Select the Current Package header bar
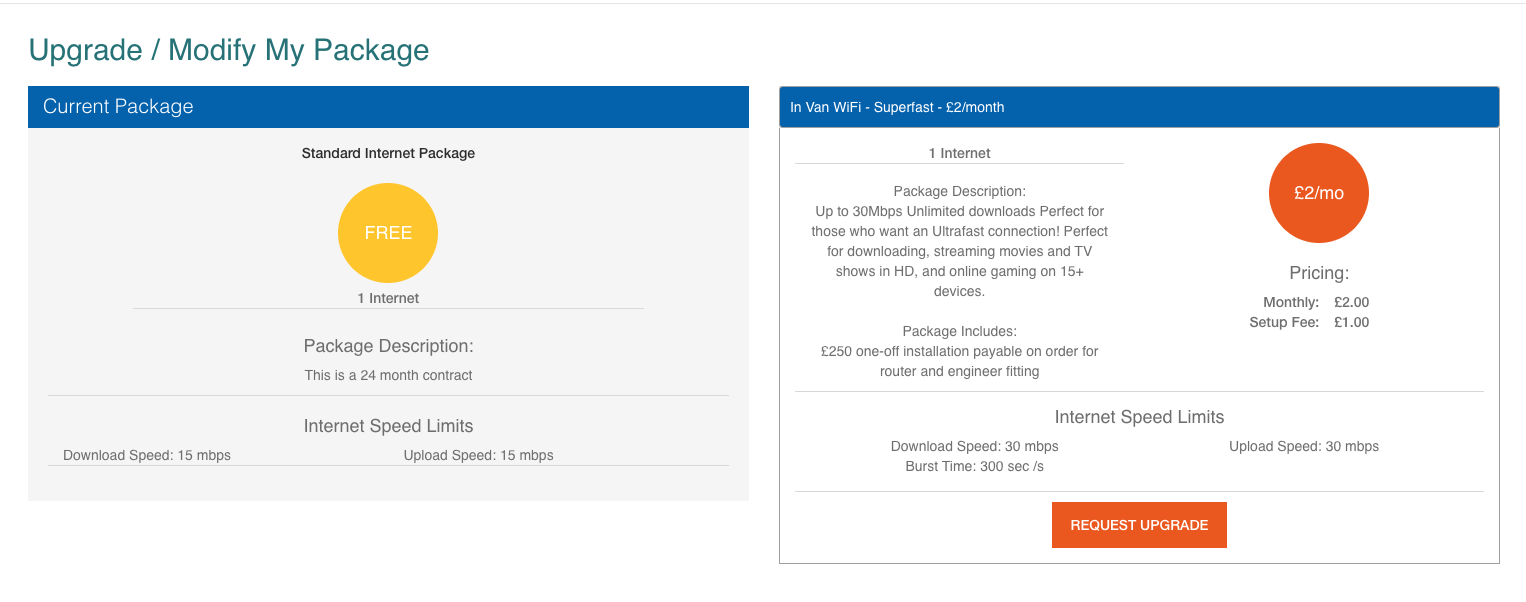 [x=117, y=106]
